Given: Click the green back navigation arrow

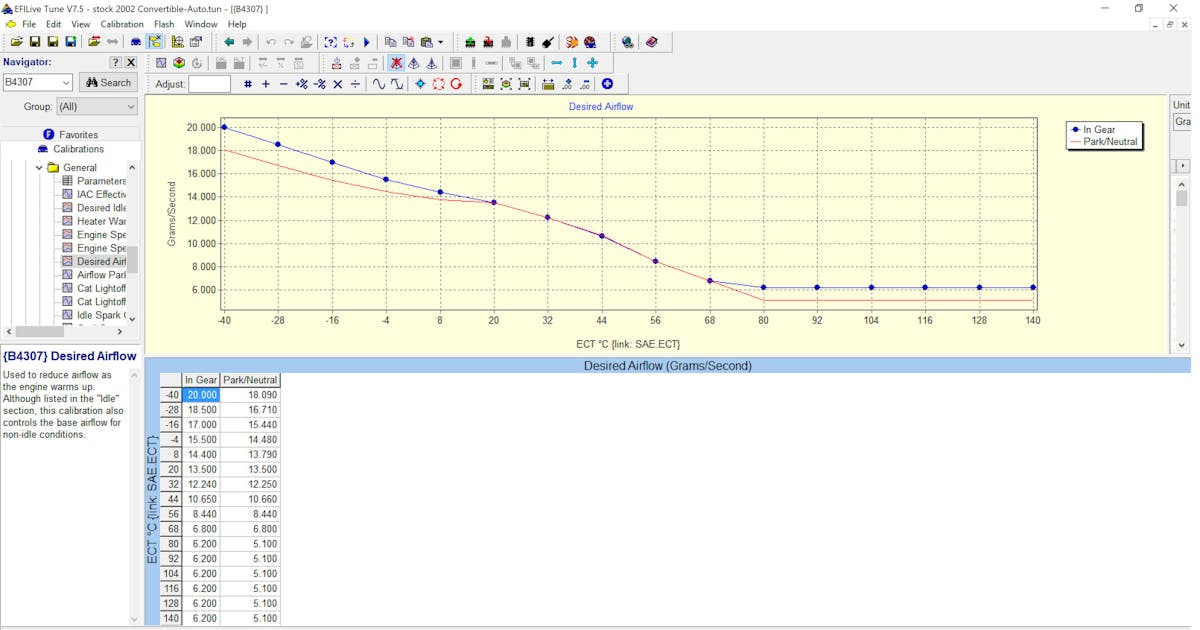Looking at the screenshot, I should coord(229,42).
